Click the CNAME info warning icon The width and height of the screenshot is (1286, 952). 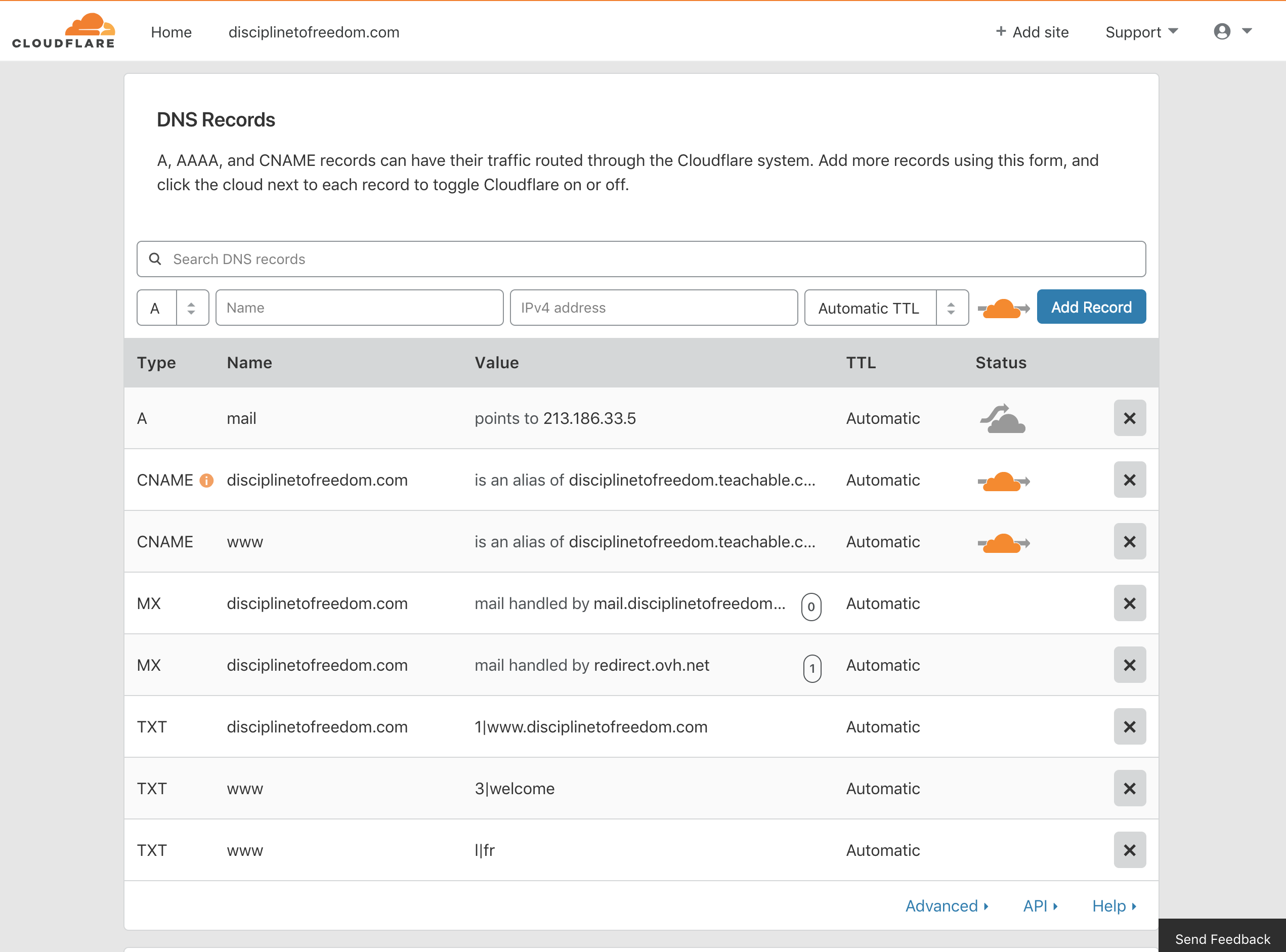point(206,481)
